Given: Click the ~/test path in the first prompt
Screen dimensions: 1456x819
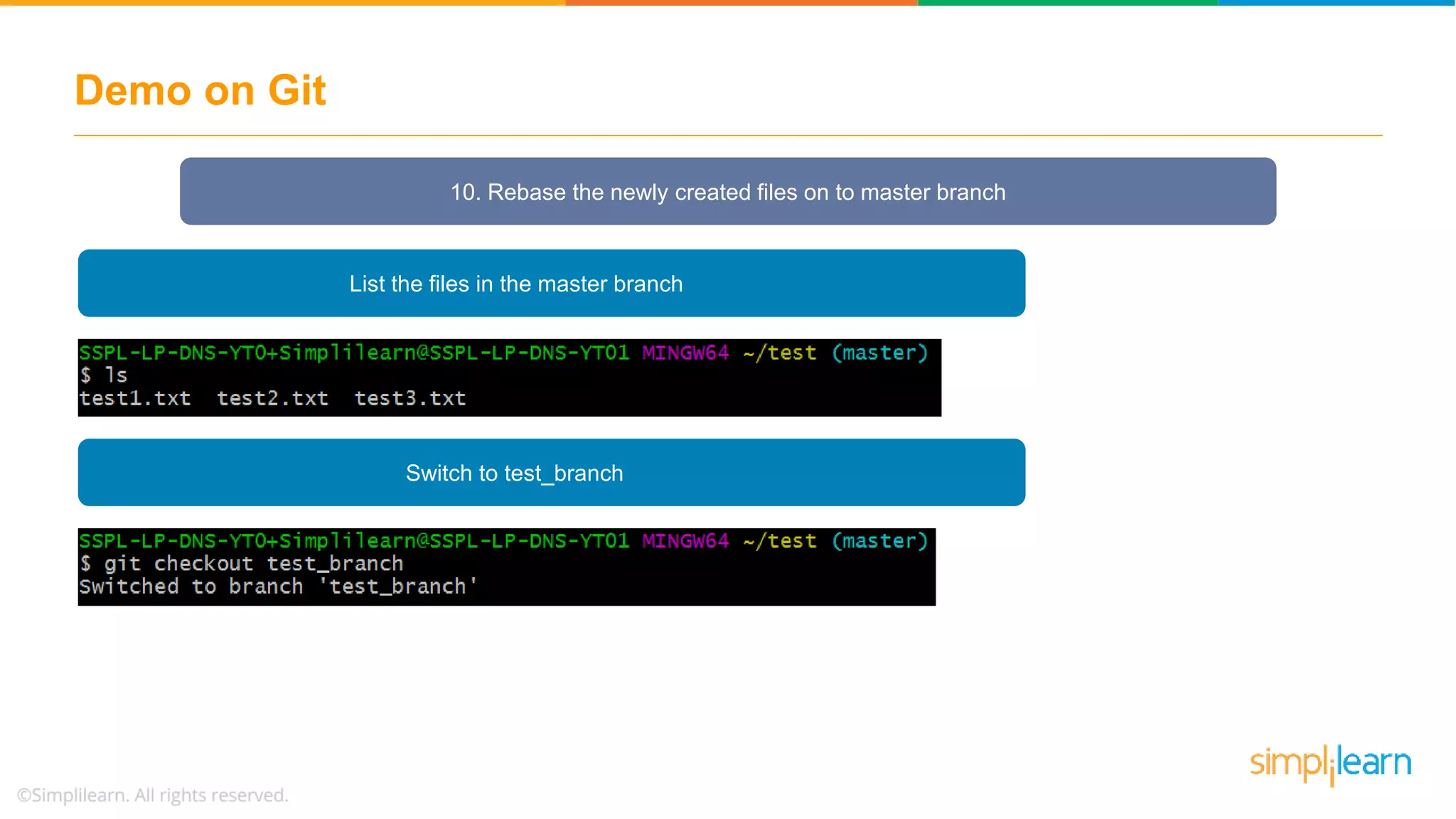Looking at the screenshot, I should tap(780, 353).
